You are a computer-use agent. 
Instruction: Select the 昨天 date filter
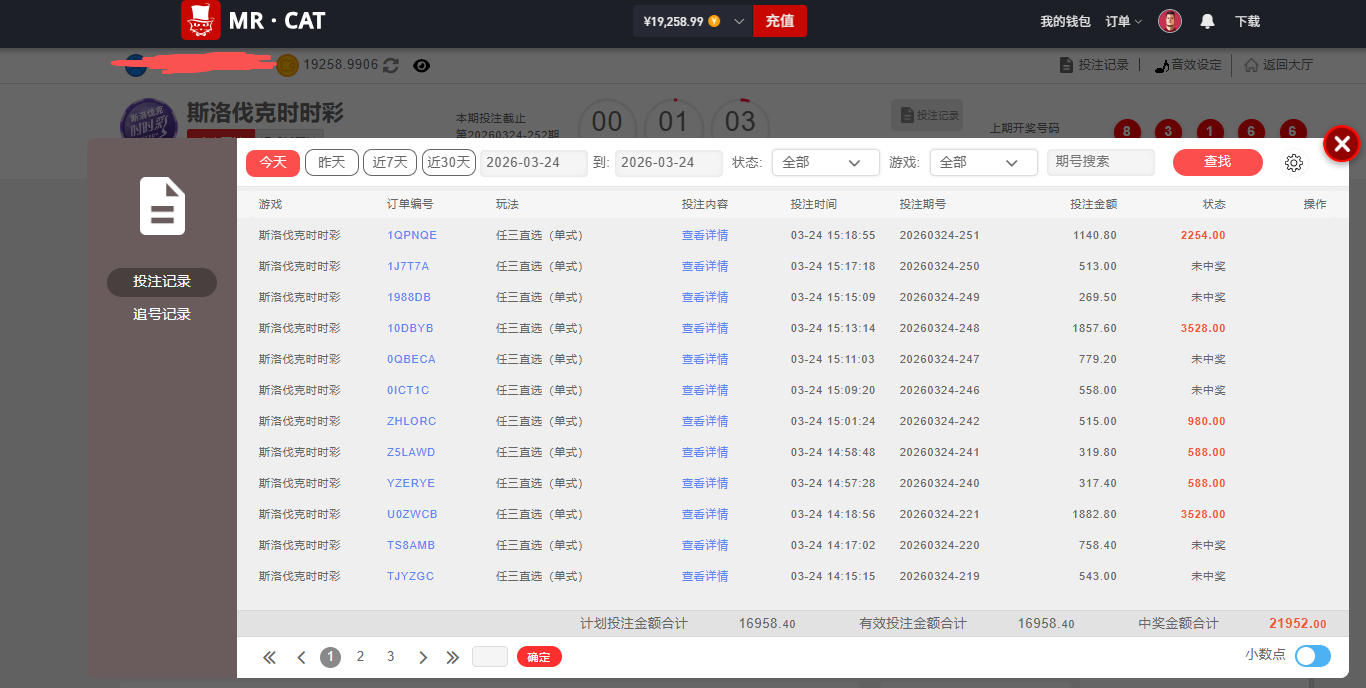[331, 162]
